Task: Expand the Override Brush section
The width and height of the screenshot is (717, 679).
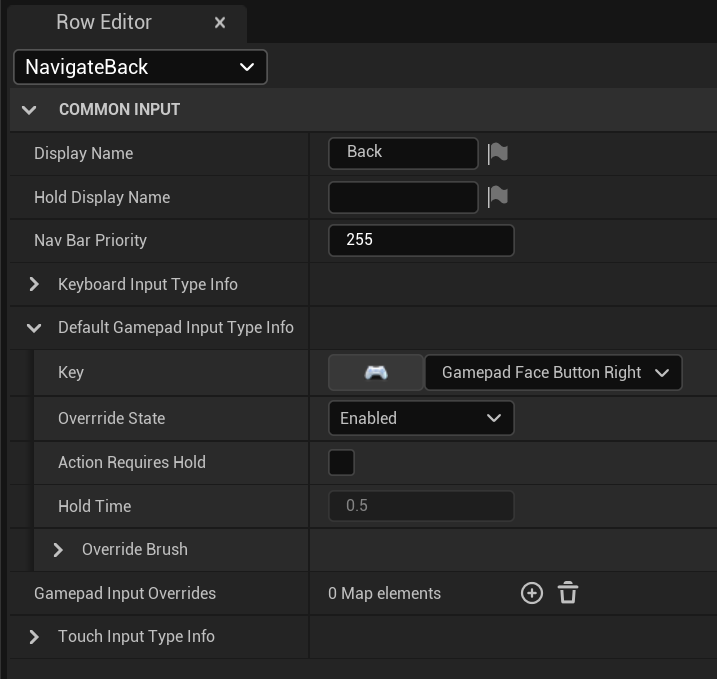Action: tap(58, 550)
